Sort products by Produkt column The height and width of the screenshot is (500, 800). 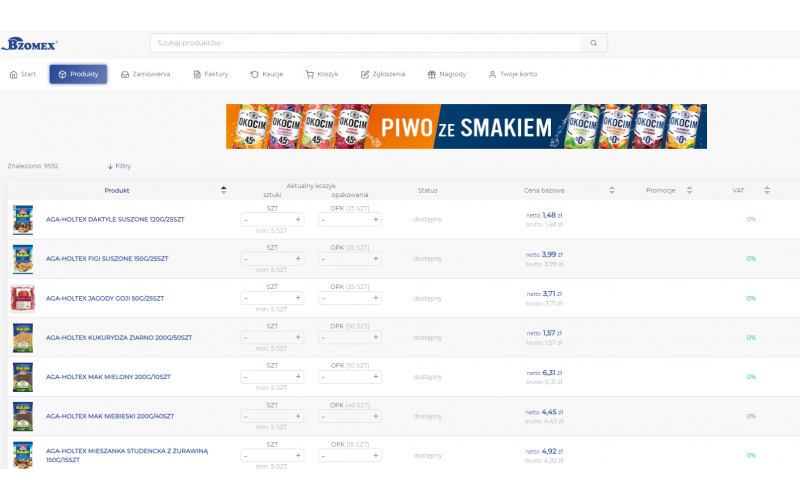click(223, 190)
